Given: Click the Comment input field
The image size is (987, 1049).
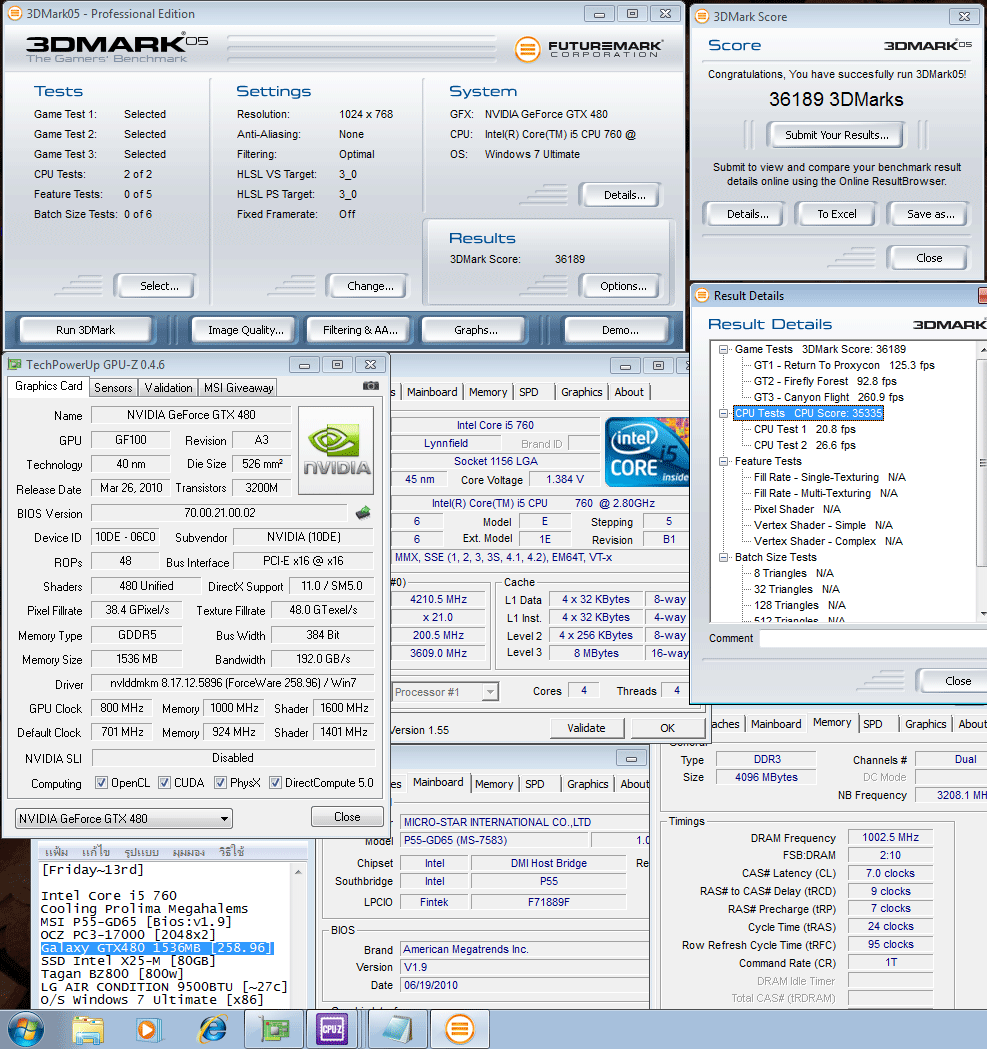Looking at the screenshot, I should point(873,639).
